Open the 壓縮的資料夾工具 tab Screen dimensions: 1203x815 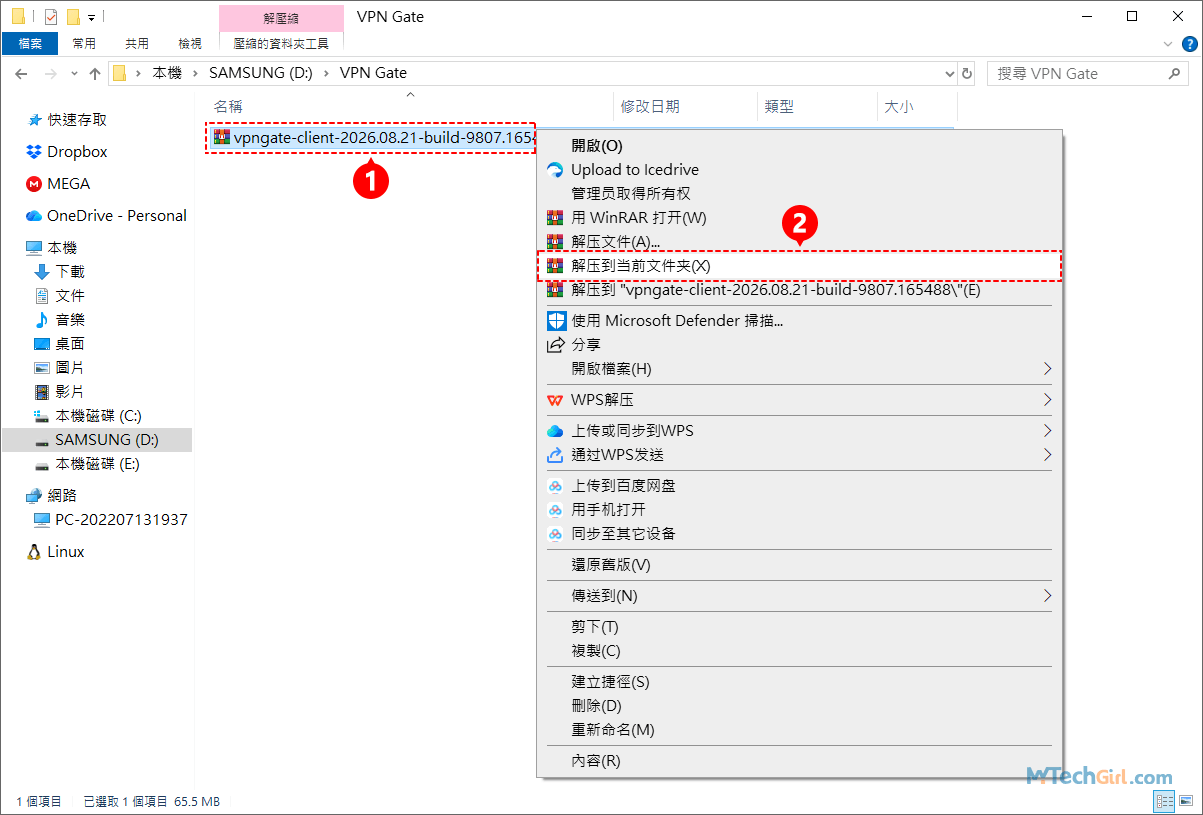(x=281, y=44)
